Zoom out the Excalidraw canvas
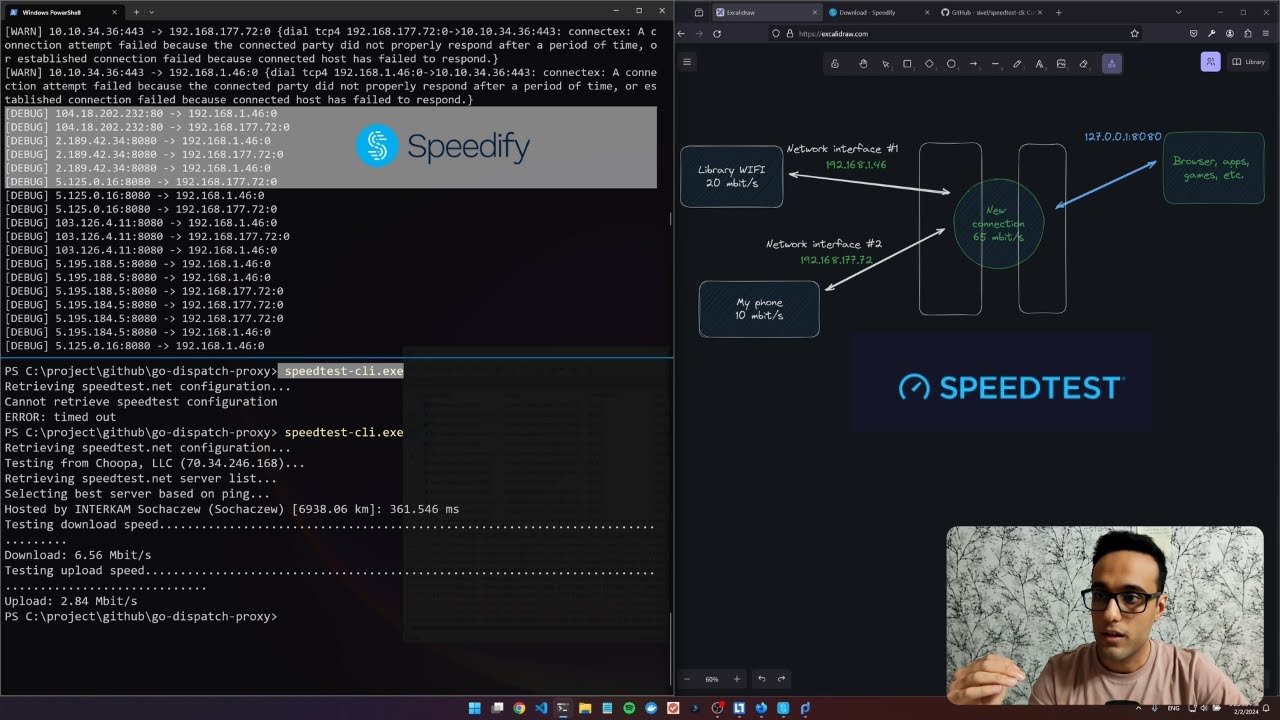Image resolution: width=1280 pixels, height=720 pixels. 687,679
